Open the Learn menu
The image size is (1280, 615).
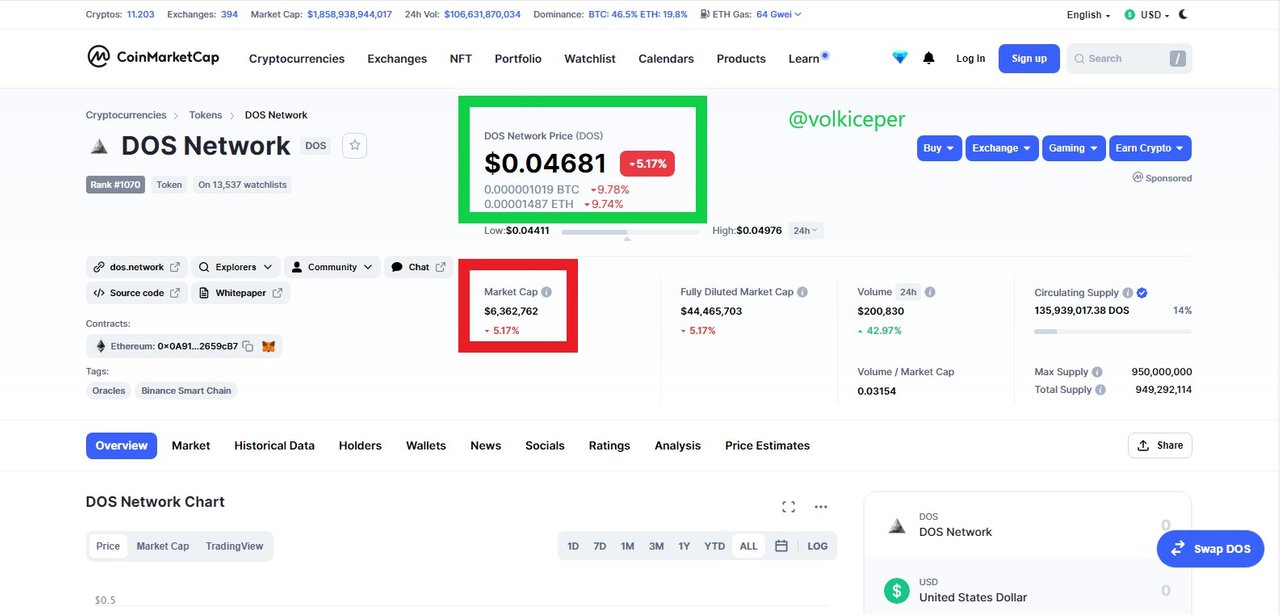click(804, 59)
